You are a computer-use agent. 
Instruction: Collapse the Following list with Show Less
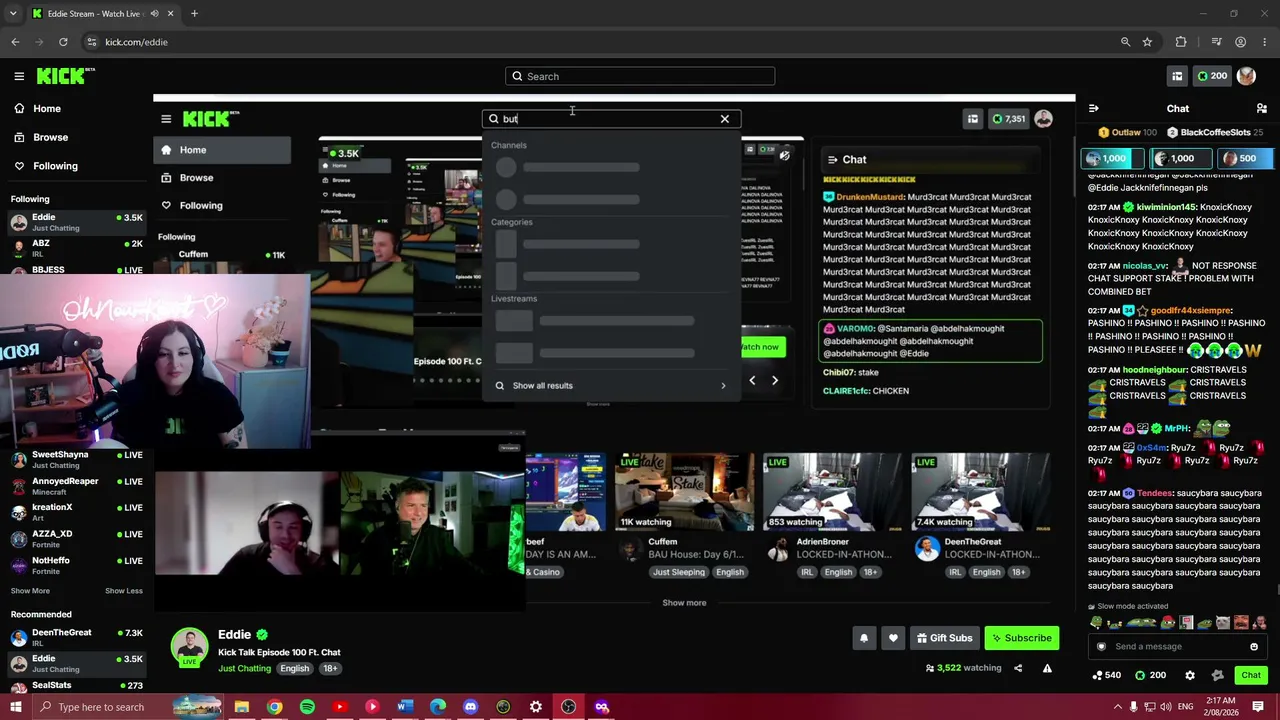[x=124, y=591]
